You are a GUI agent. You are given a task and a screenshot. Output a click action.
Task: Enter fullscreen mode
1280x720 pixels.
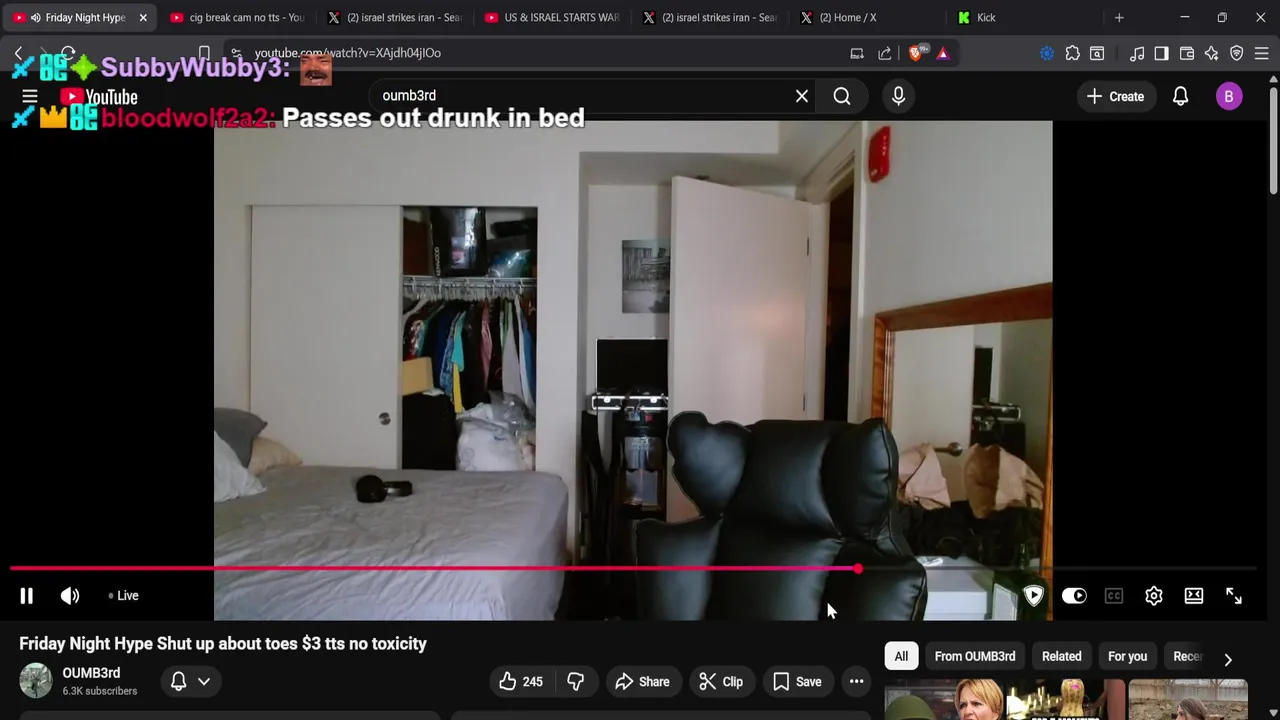1234,596
